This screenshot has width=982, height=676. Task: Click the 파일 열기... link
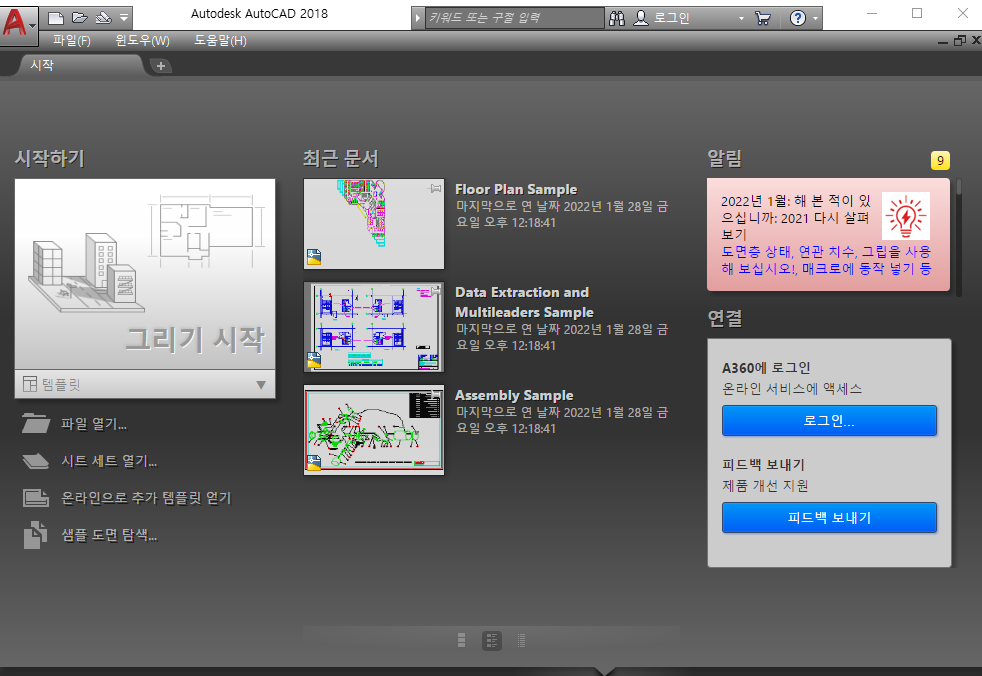(x=94, y=424)
